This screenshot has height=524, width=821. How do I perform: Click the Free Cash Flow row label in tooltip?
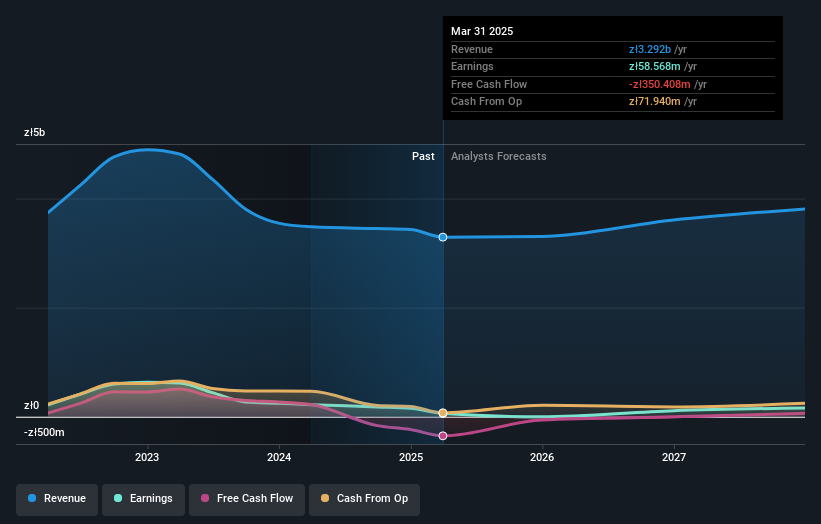(489, 84)
